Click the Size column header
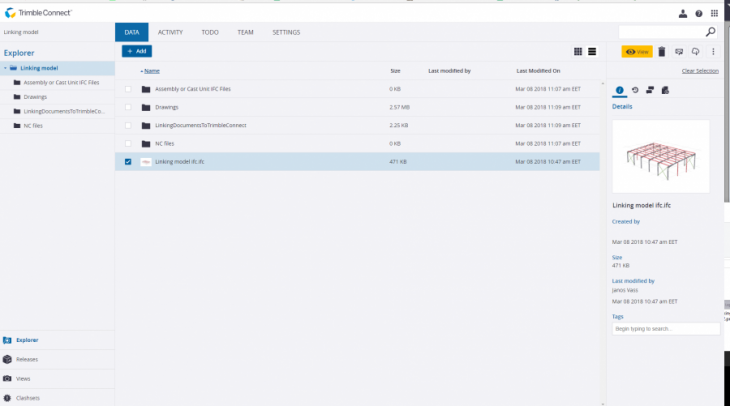The image size is (730, 406). click(x=395, y=71)
